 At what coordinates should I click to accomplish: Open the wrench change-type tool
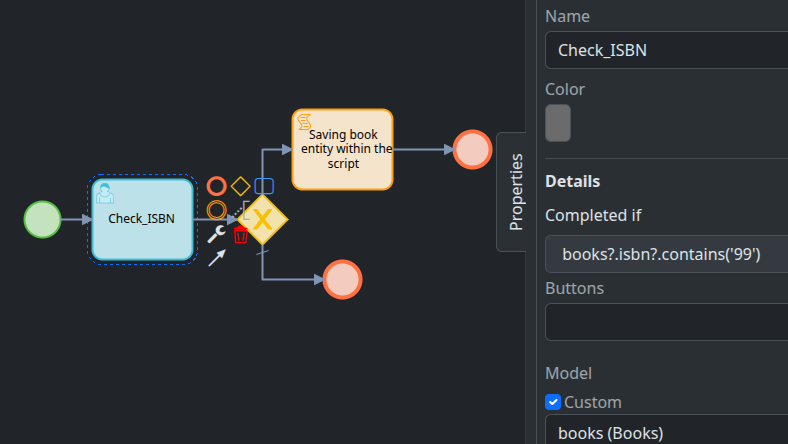(x=216, y=235)
